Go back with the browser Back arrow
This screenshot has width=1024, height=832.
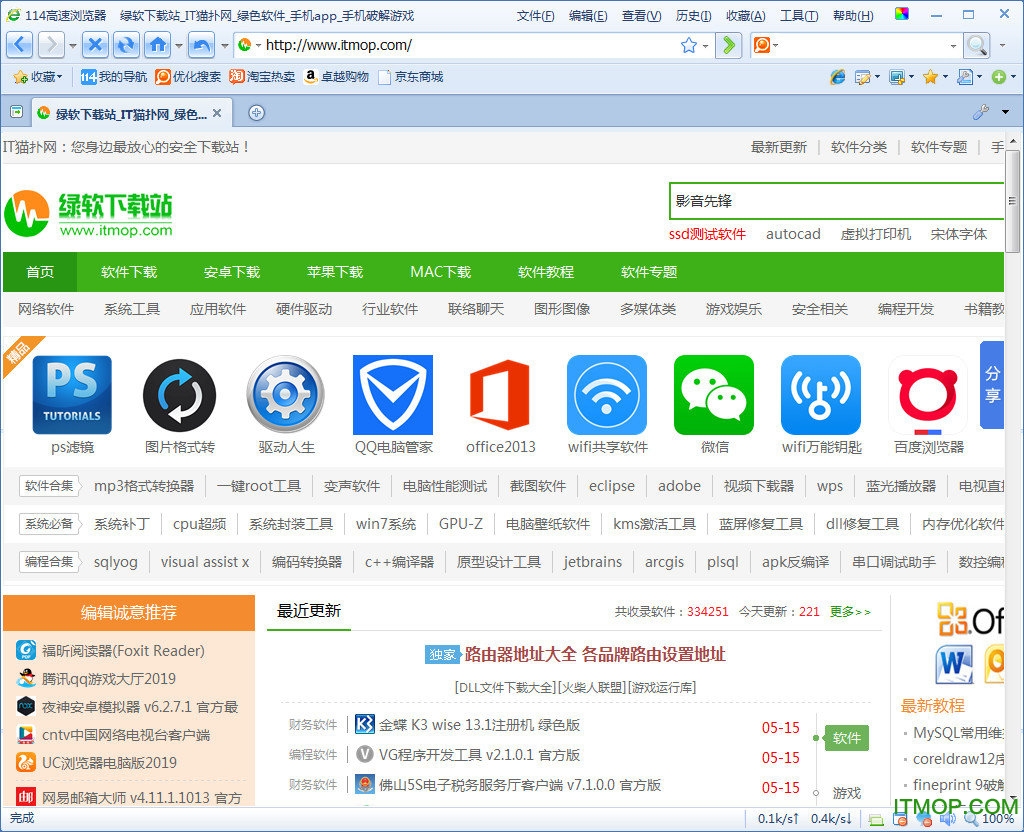coord(20,45)
